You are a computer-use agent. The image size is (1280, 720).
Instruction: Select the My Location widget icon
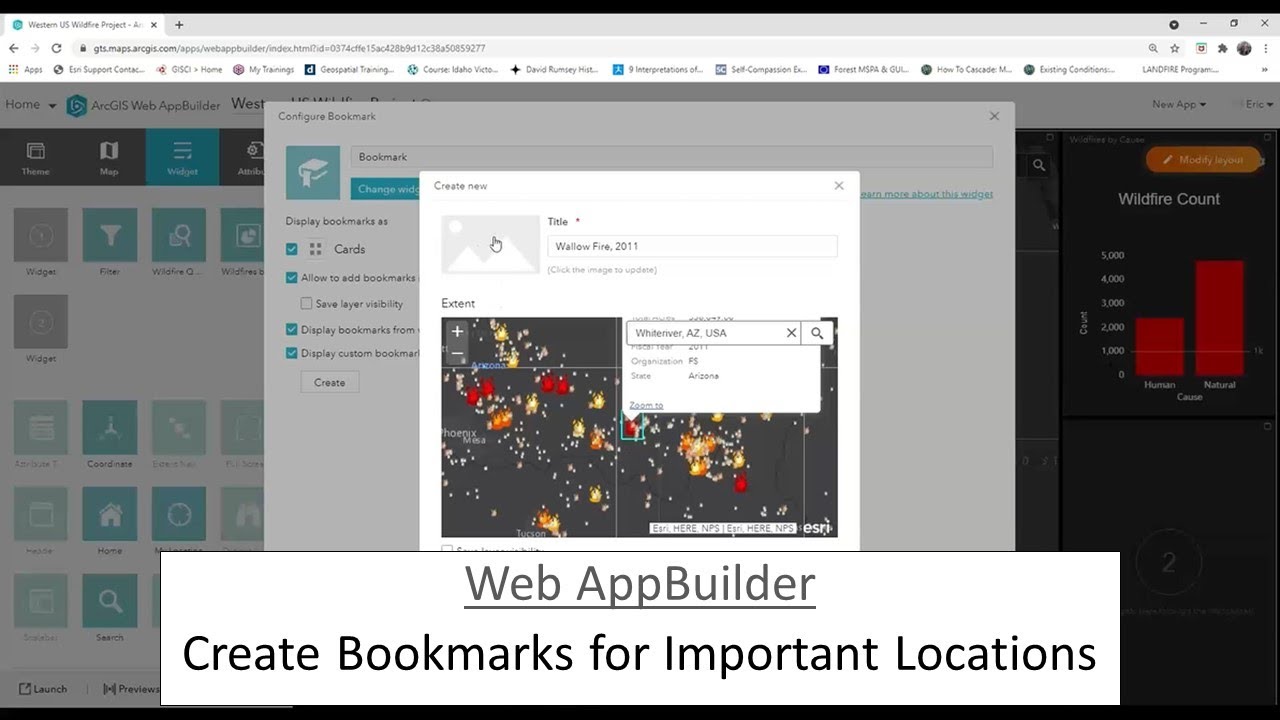click(179, 514)
